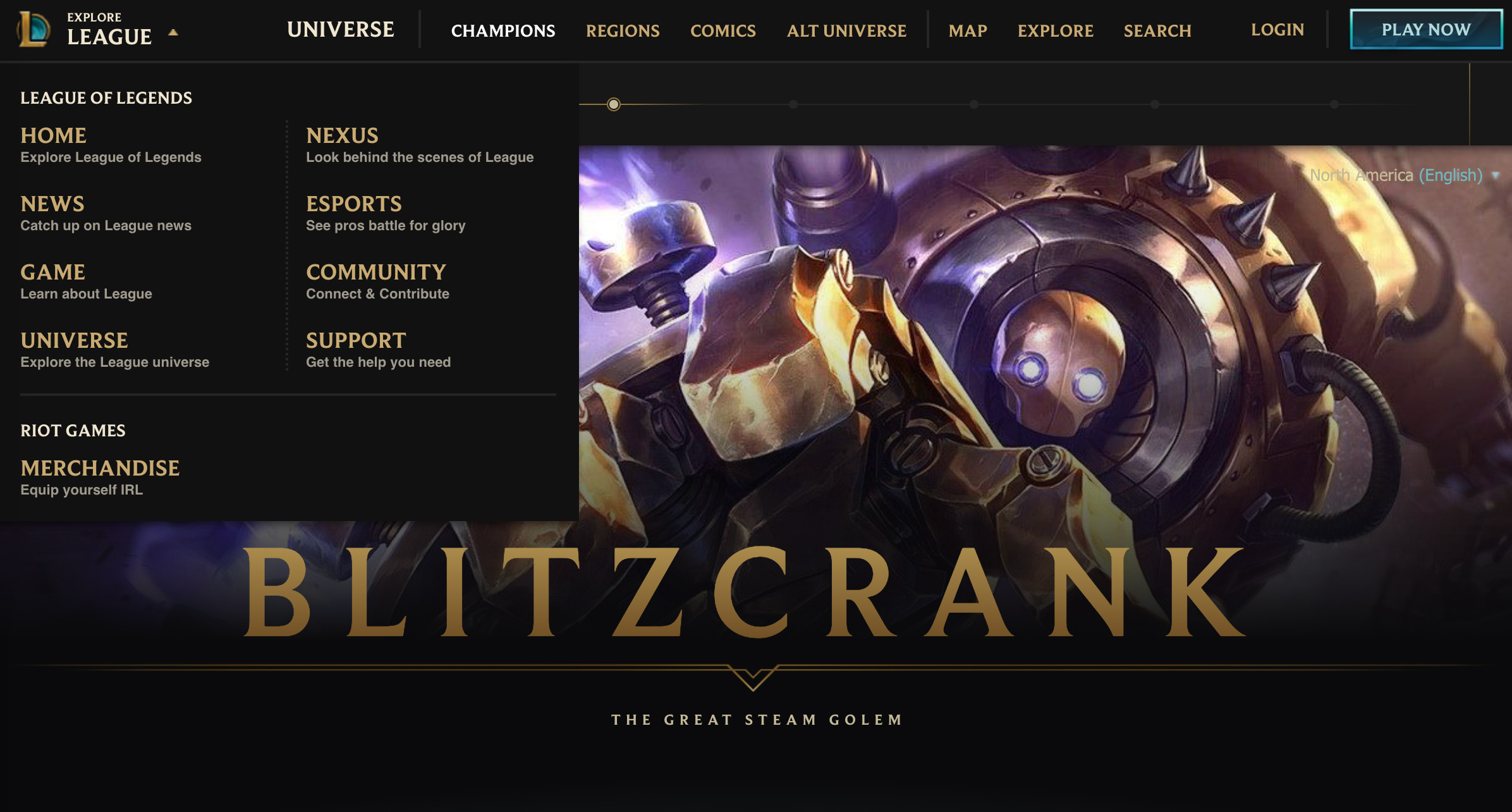Select the active first carousel dot
1512x812 pixels.
(x=613, y=104)
